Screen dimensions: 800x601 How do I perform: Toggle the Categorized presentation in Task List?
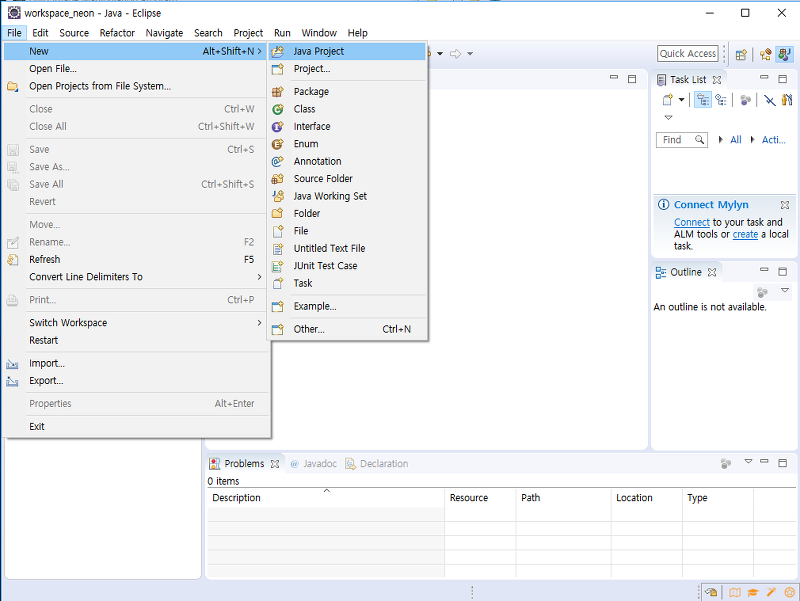click(703, 99)
